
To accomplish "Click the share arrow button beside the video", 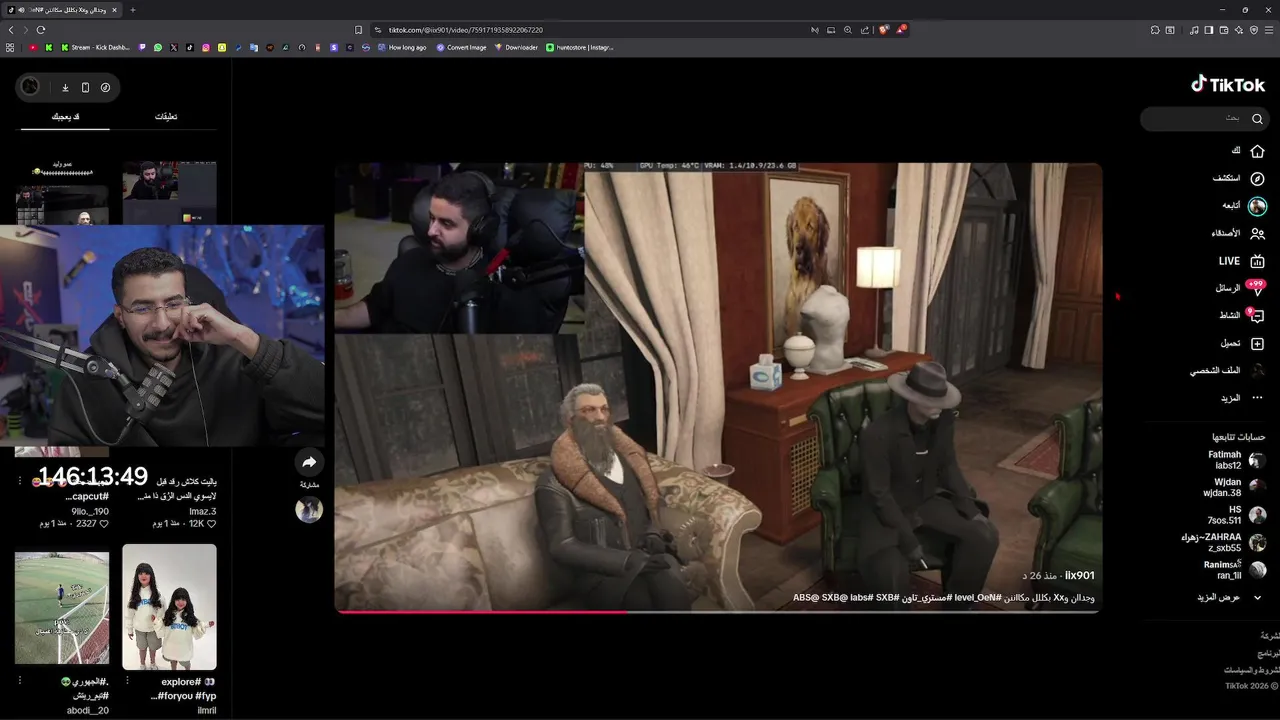I will coord(309,462).
